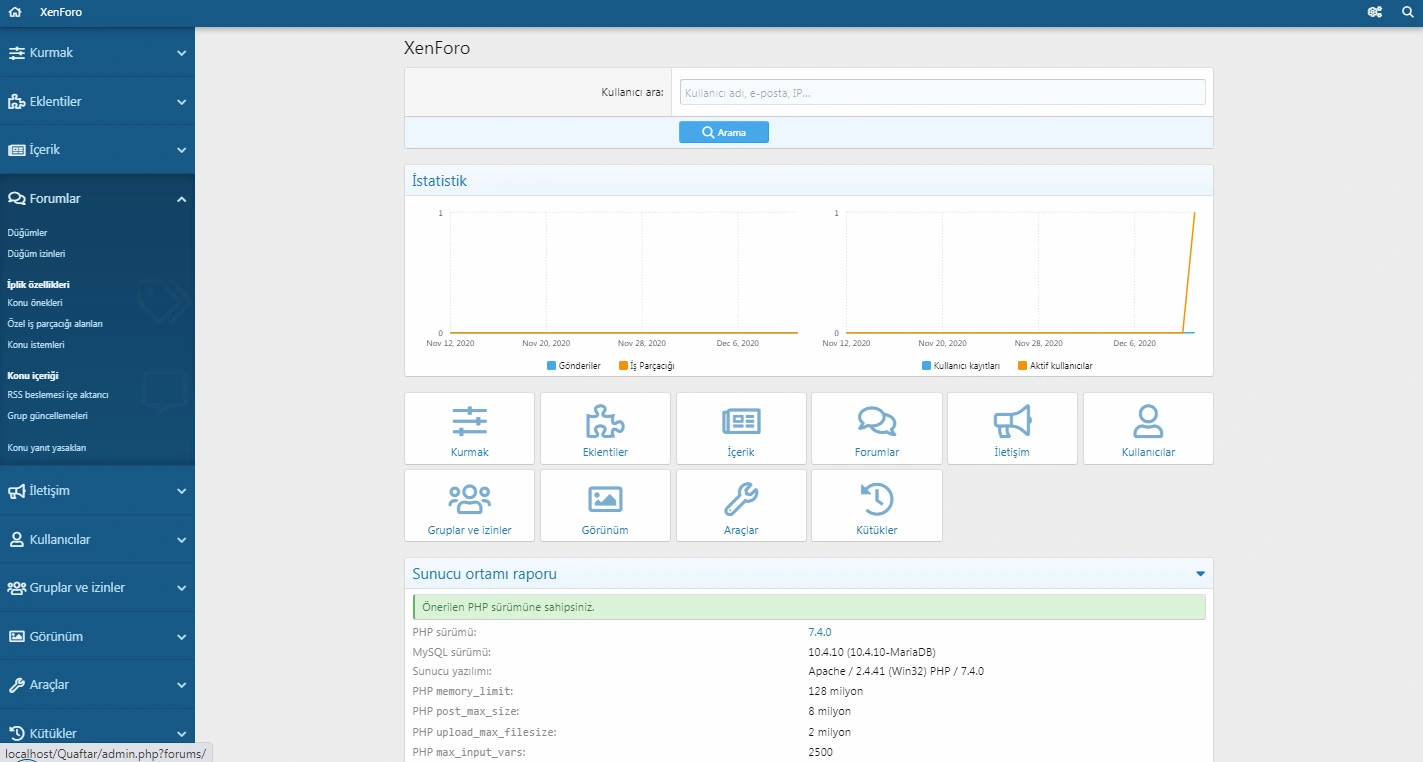Open Grup güncellemeleri submenu item
This screenshot has height=762, width=1423.
click(48, 416)
